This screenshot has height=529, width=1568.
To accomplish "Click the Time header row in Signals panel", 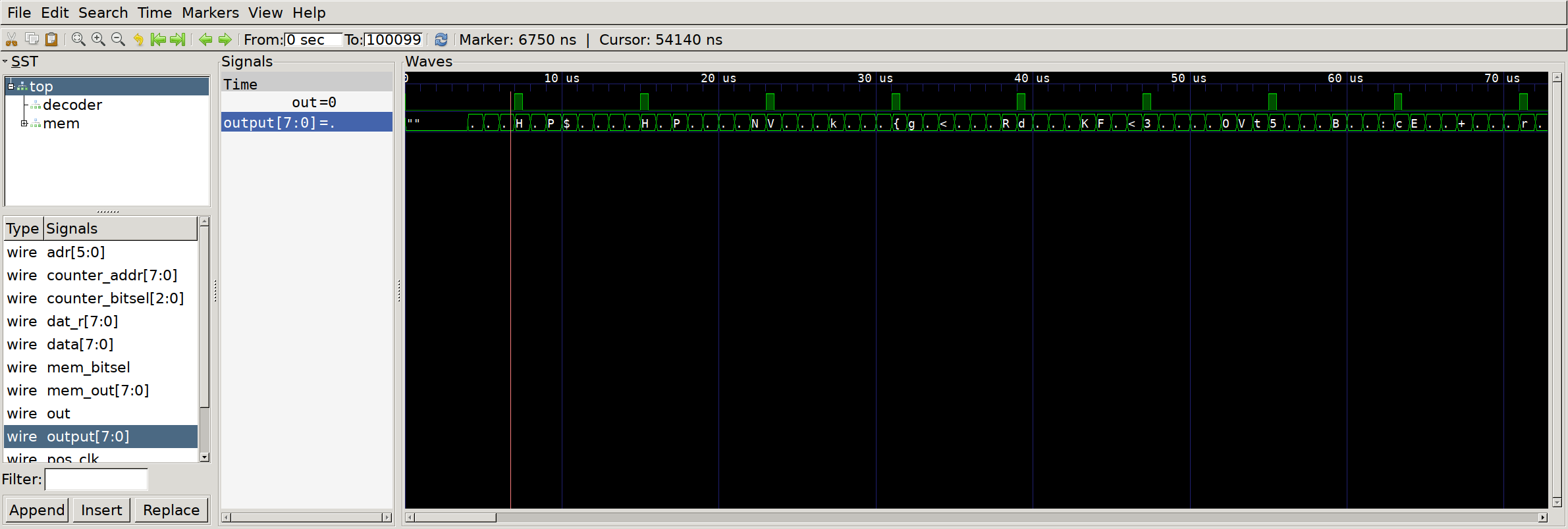I will click(307, 84).
